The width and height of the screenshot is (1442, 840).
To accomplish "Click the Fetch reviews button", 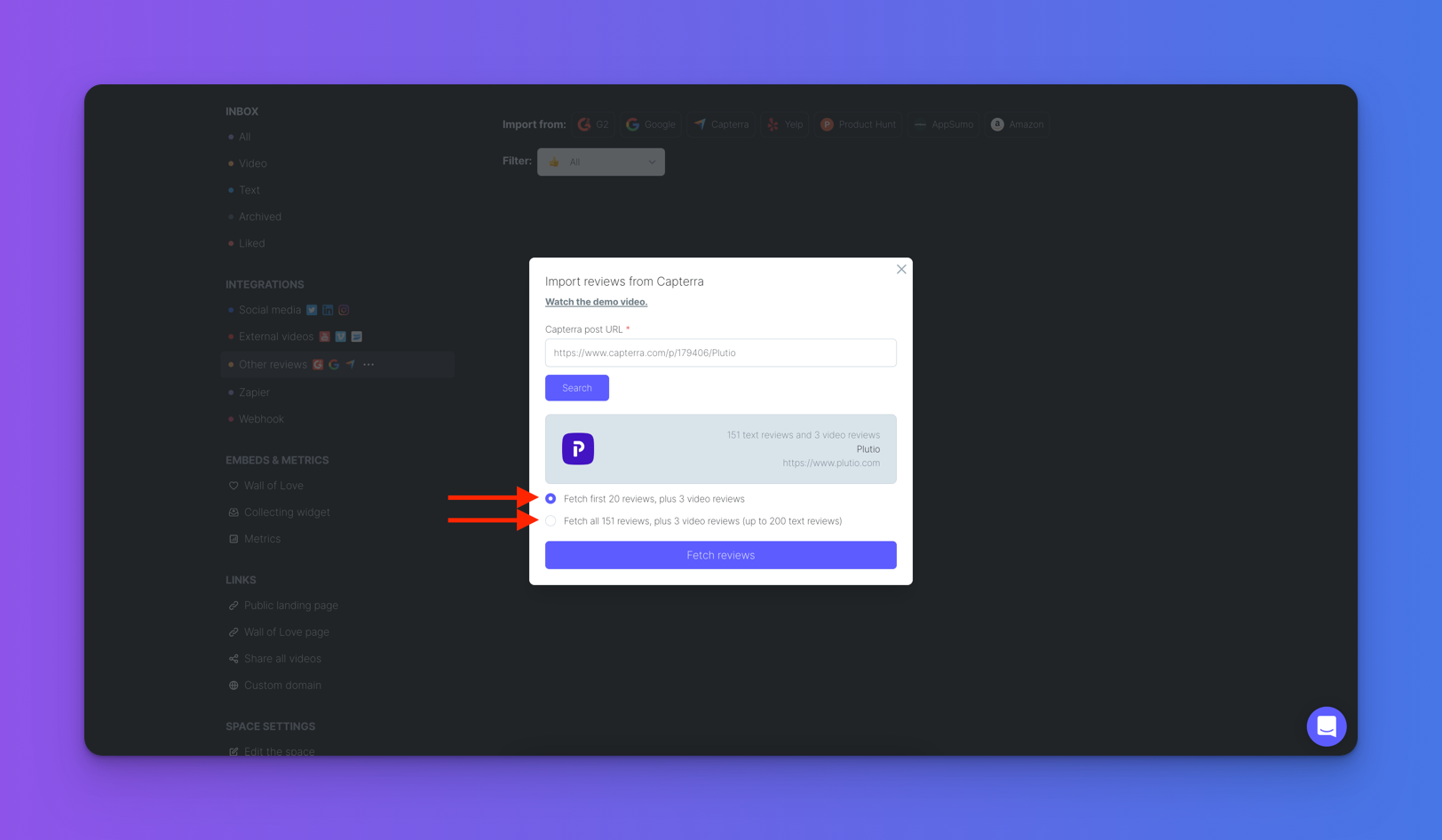I will (721, 555).
